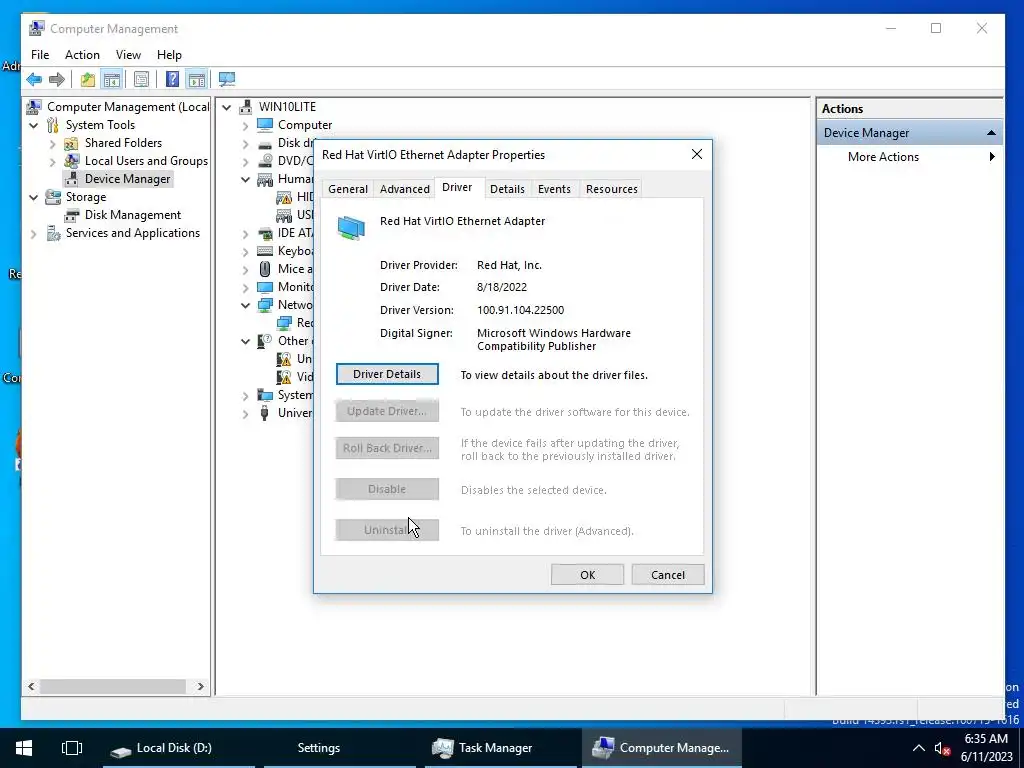Switch to Task Manager on the taskbar

tap(501, 748)
